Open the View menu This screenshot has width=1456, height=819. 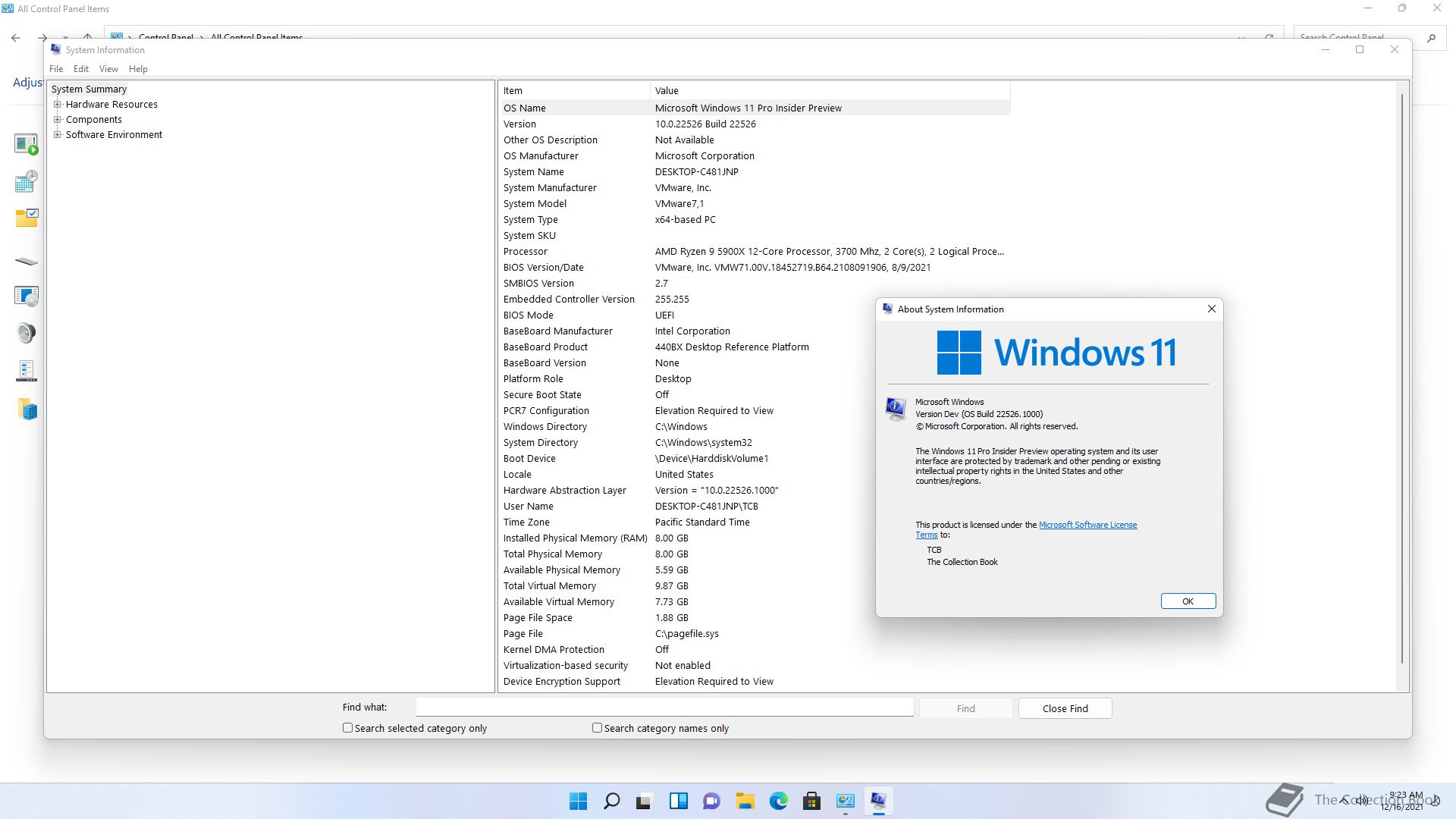108,68
